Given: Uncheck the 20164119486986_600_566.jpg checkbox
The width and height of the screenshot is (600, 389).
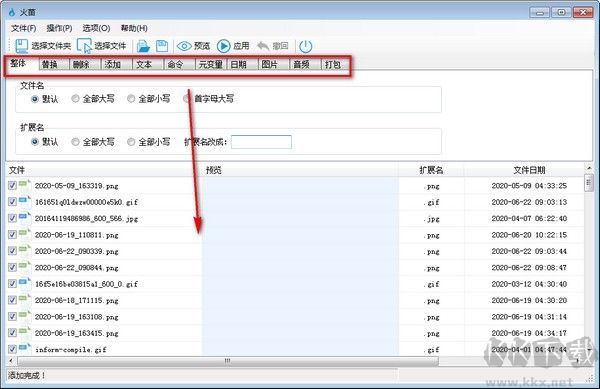Looking at the screenshot, I should coord(12,218).
